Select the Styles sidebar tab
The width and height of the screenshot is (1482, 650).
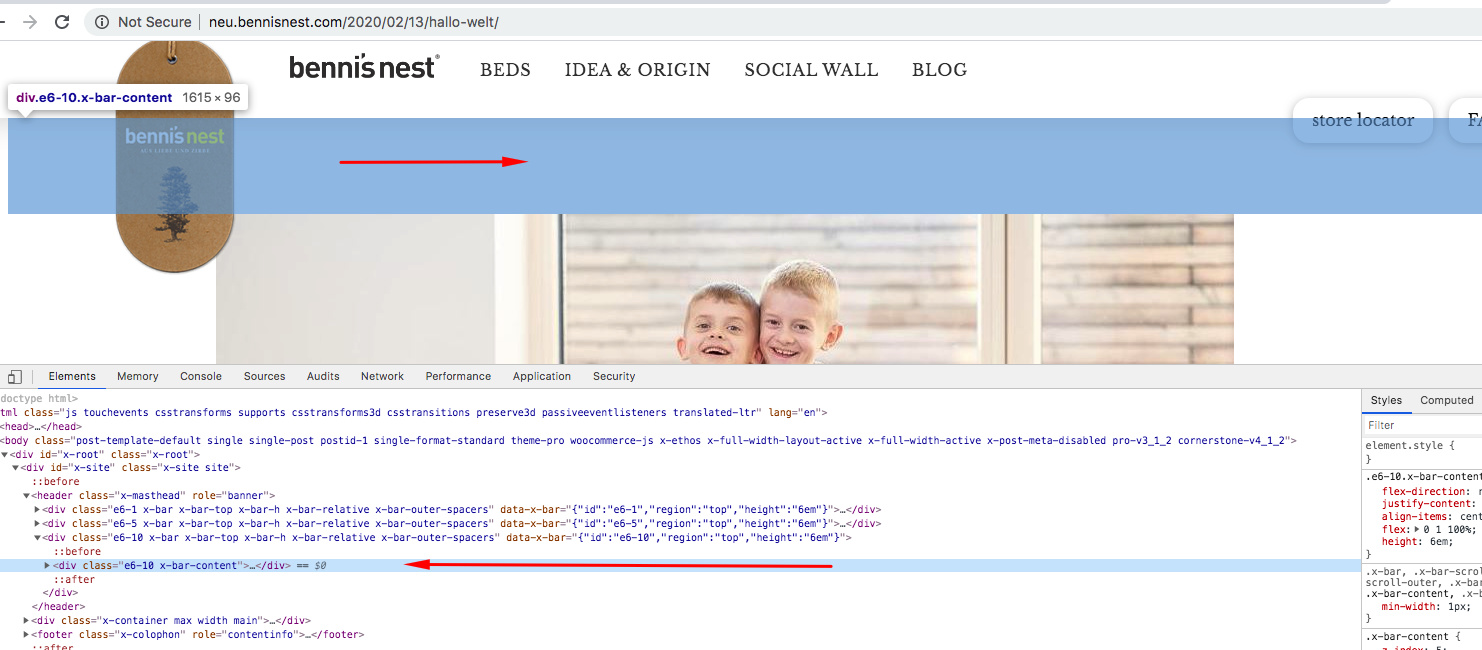pos(1386,401)
